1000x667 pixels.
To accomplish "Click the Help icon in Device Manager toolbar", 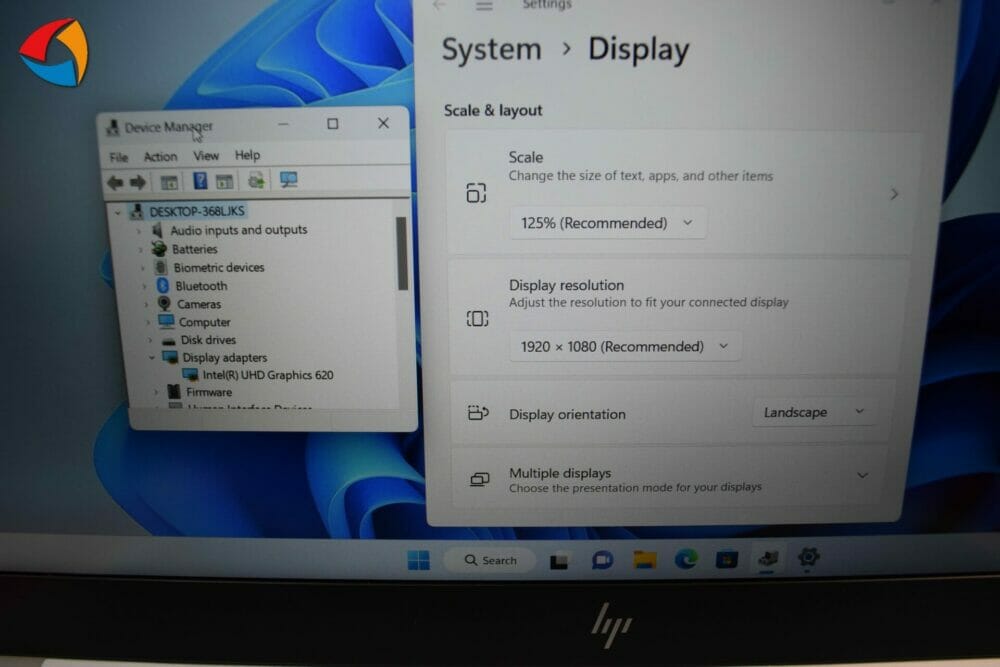I will click(x=200, y=181).
